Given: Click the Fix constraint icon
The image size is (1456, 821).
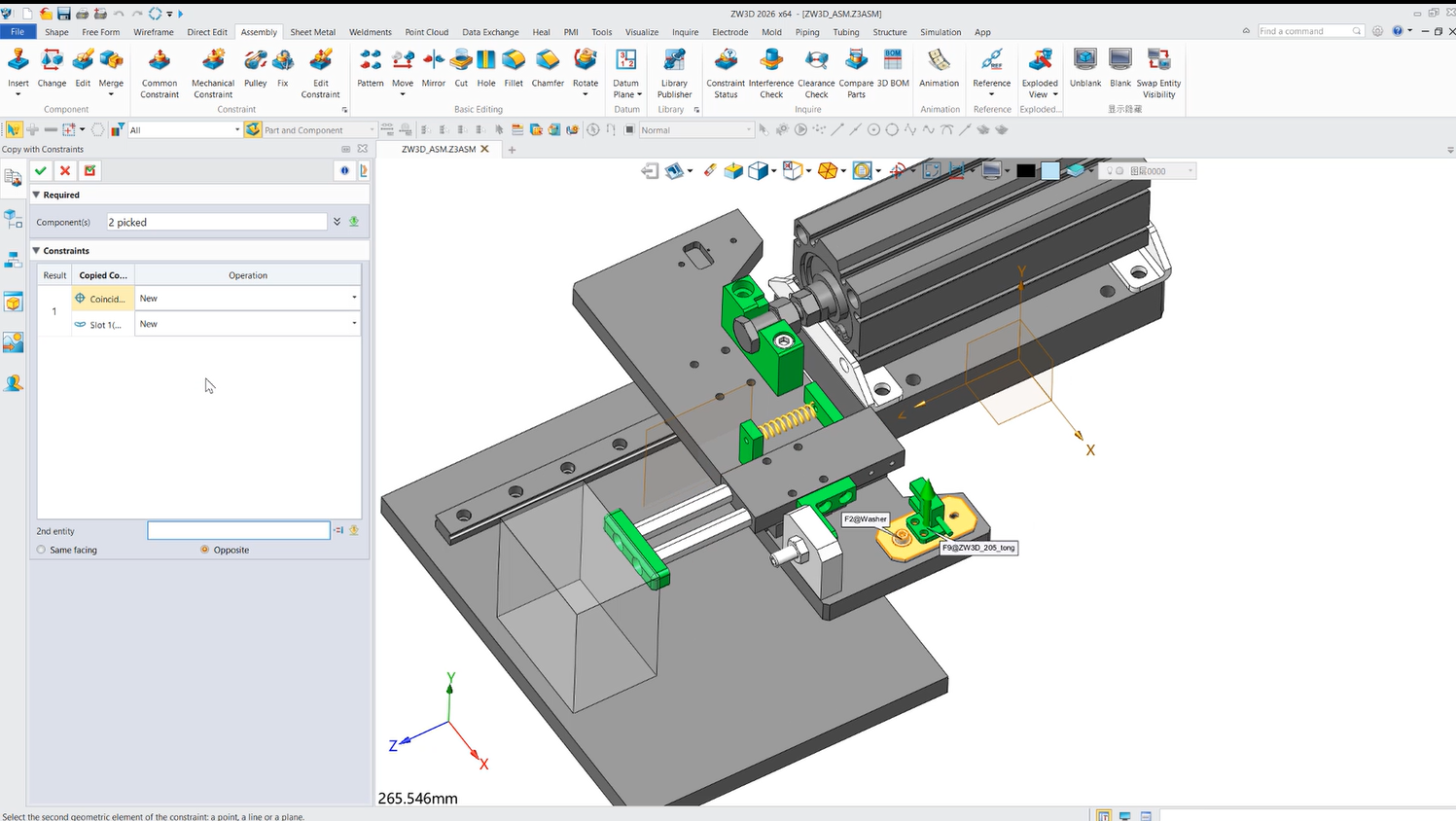Looking at the screenshot, I should pyautogui.click(x=283, y=62).
